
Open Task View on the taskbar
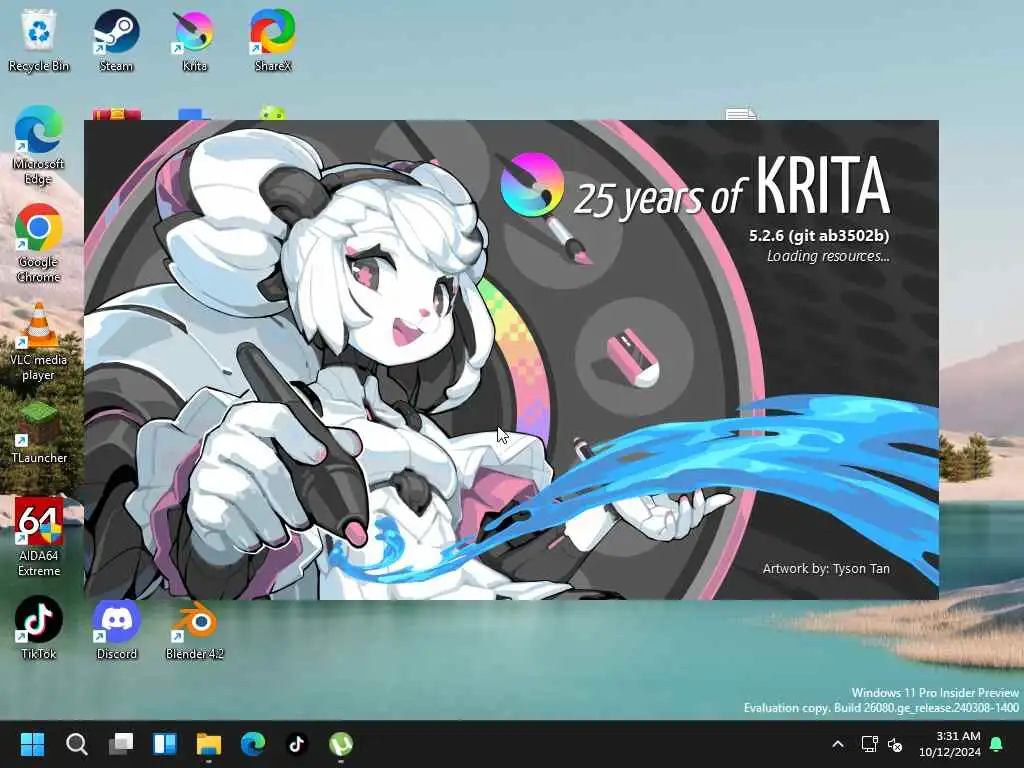click(x=121, y=744)
